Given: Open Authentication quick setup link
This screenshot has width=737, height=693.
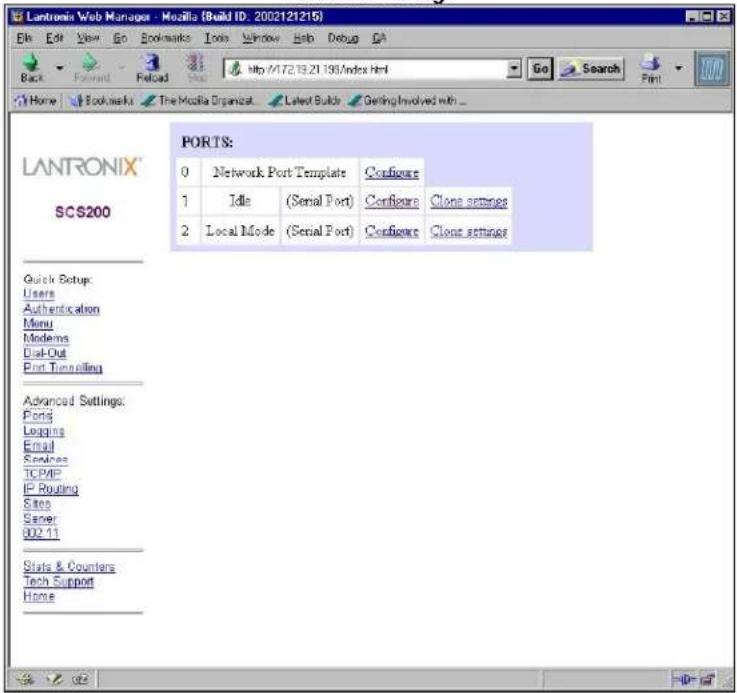Looking at the screenshot, I should click(62, 309).
